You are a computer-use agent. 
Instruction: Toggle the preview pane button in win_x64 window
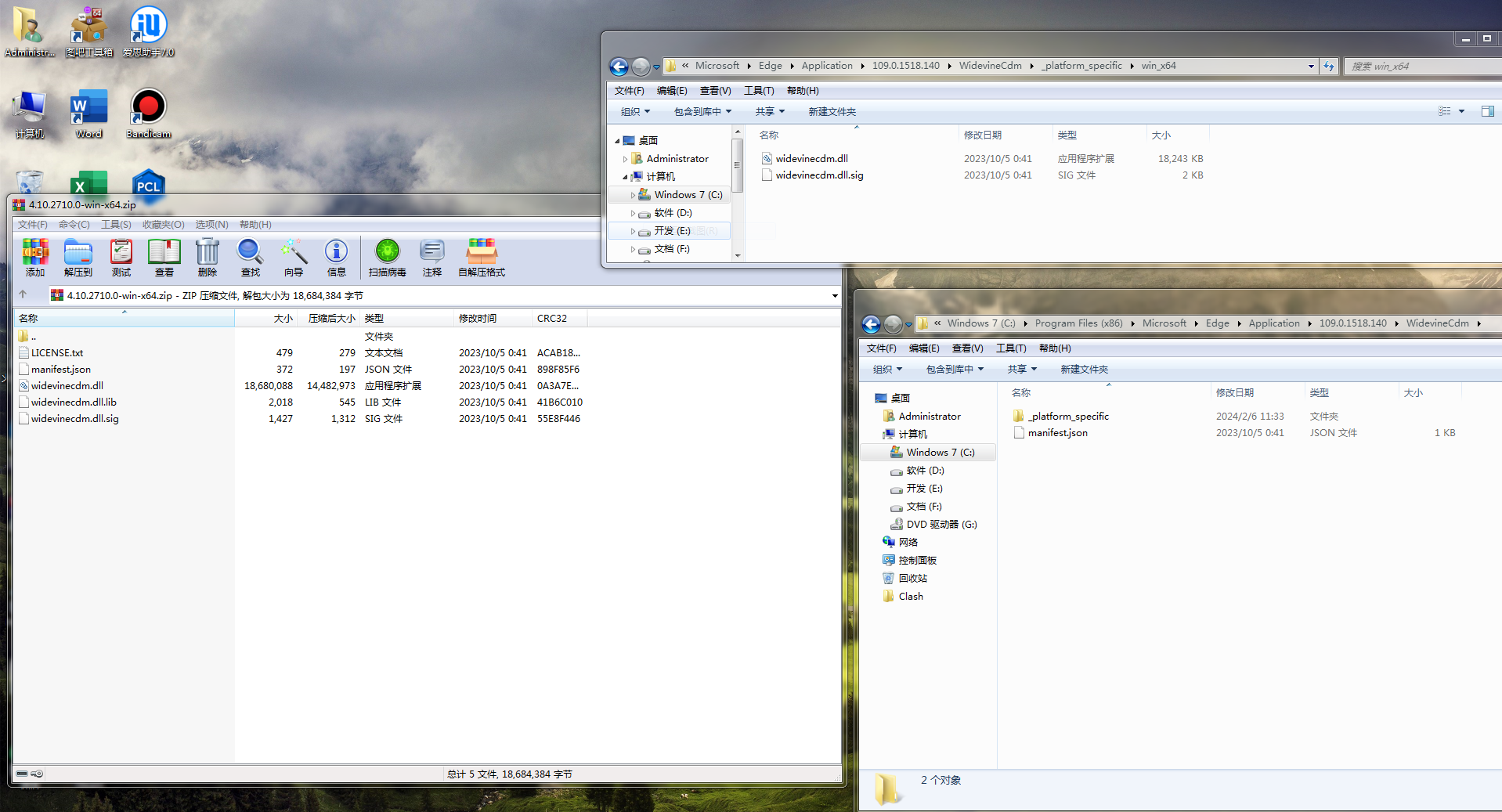(x=1487, y=111)
